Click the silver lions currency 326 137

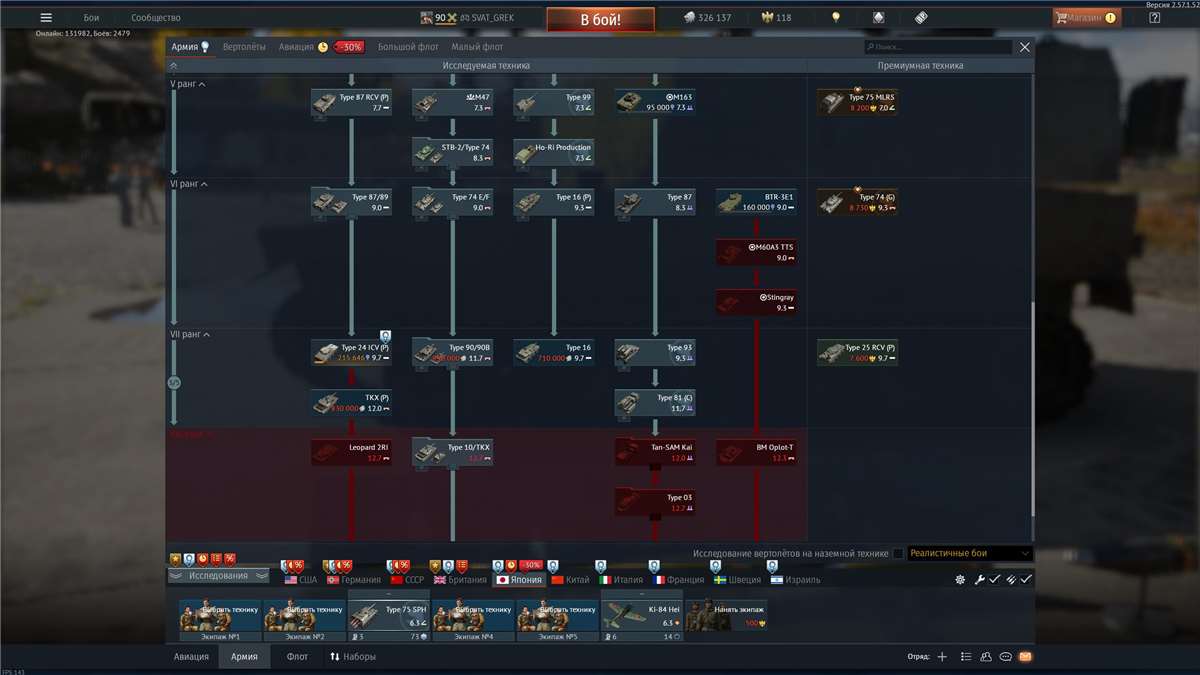[707, 18]
